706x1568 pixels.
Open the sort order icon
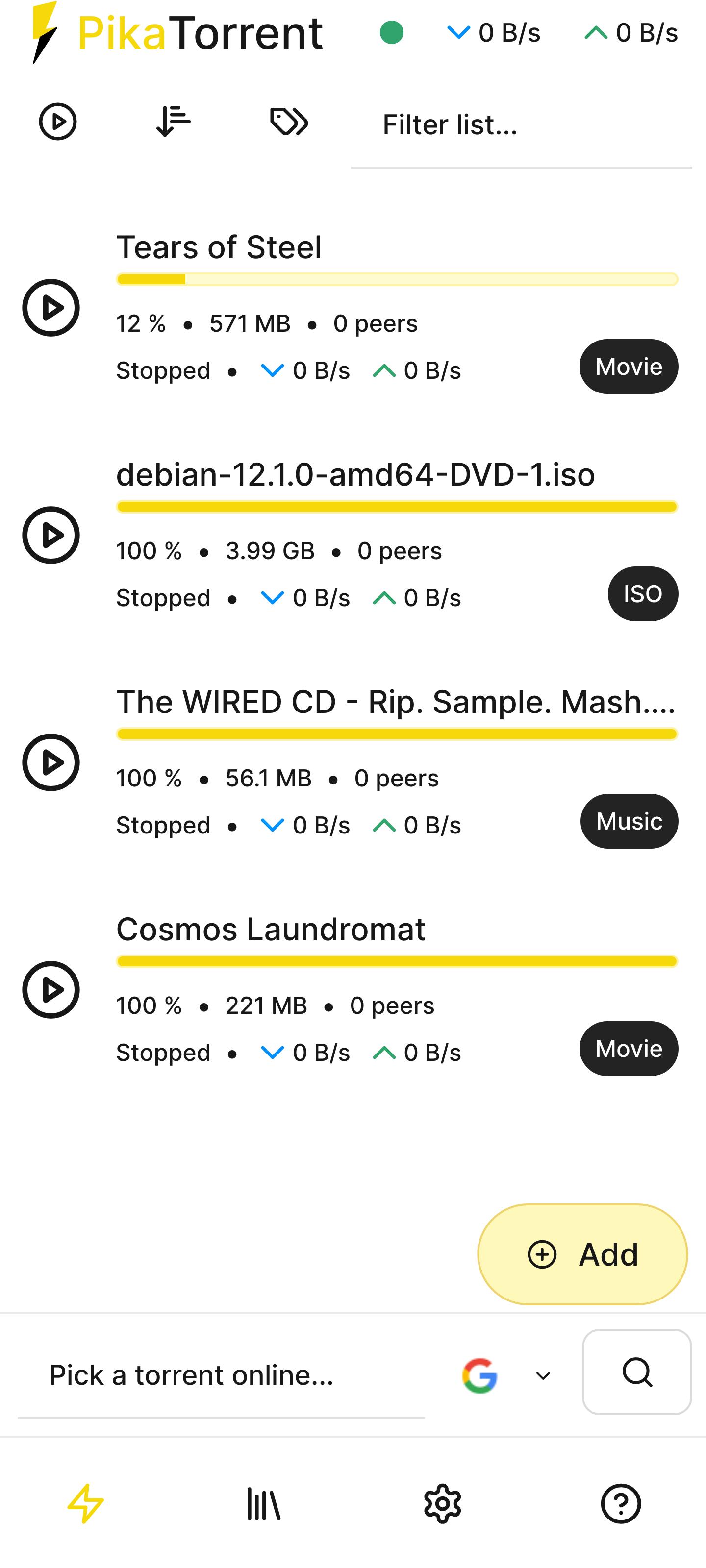click(x=174, y=121)
